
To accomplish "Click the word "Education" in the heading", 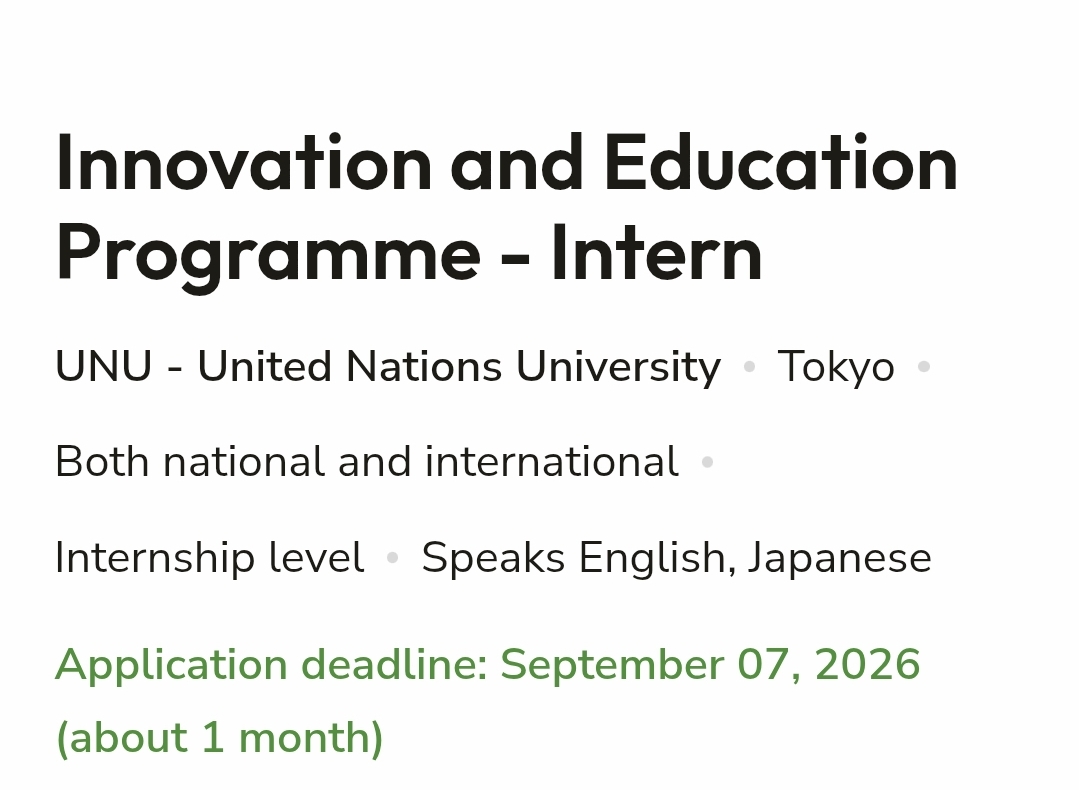I will click(x=781, y=164).
